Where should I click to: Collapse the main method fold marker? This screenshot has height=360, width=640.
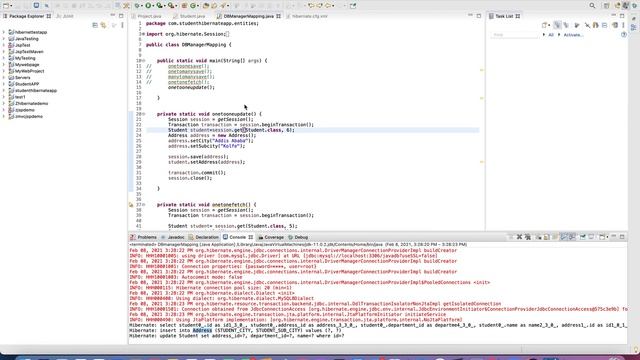[x=143, y=61]
